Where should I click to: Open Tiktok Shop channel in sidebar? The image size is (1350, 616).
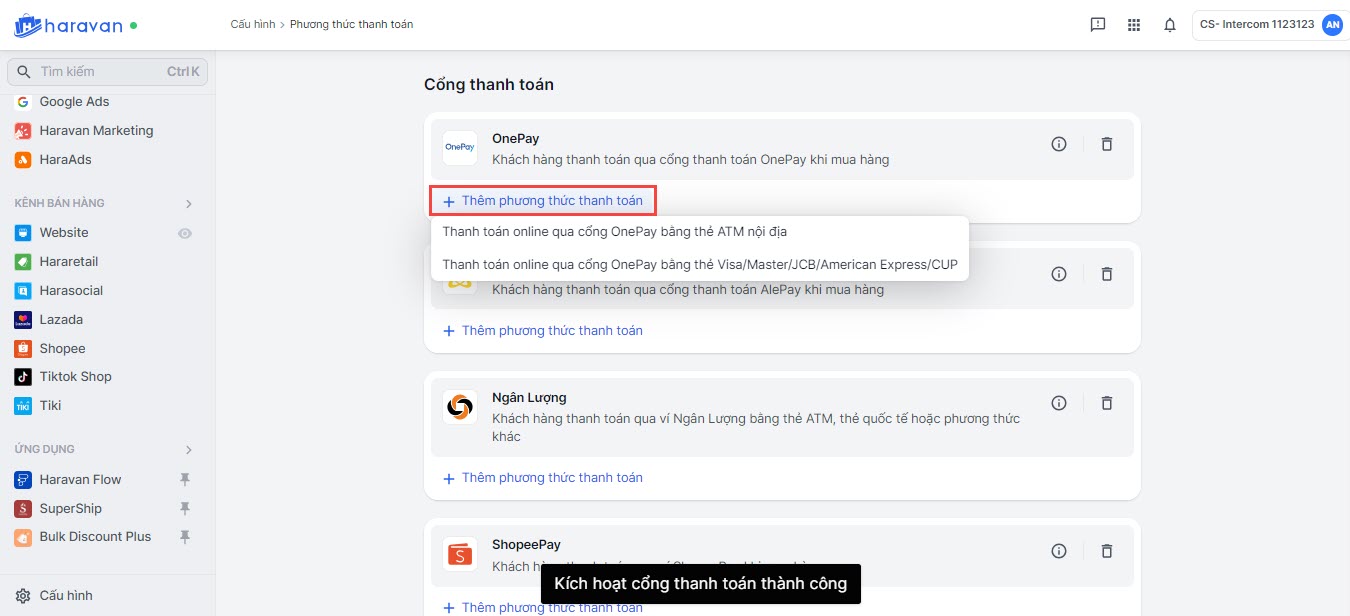pos(76,377)
